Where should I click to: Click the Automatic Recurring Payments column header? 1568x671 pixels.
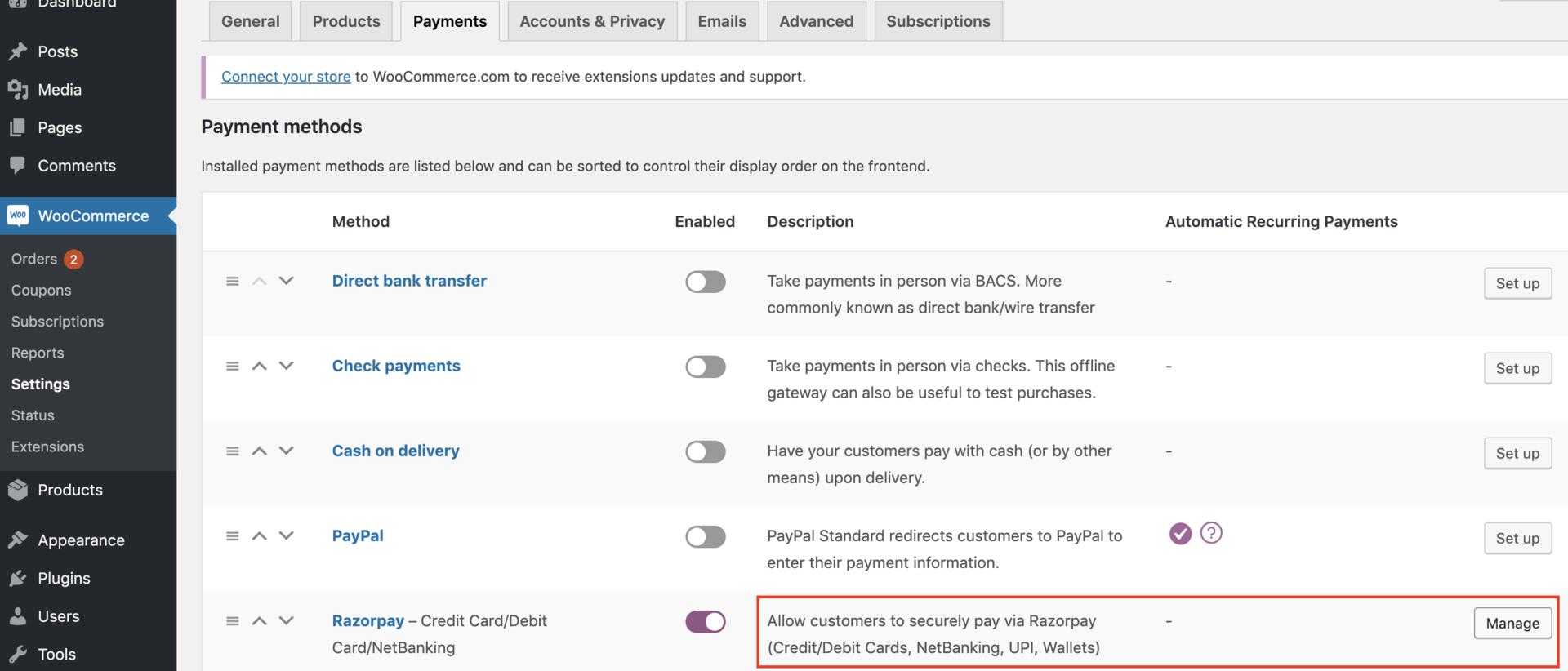click(x=1281, y=221)
